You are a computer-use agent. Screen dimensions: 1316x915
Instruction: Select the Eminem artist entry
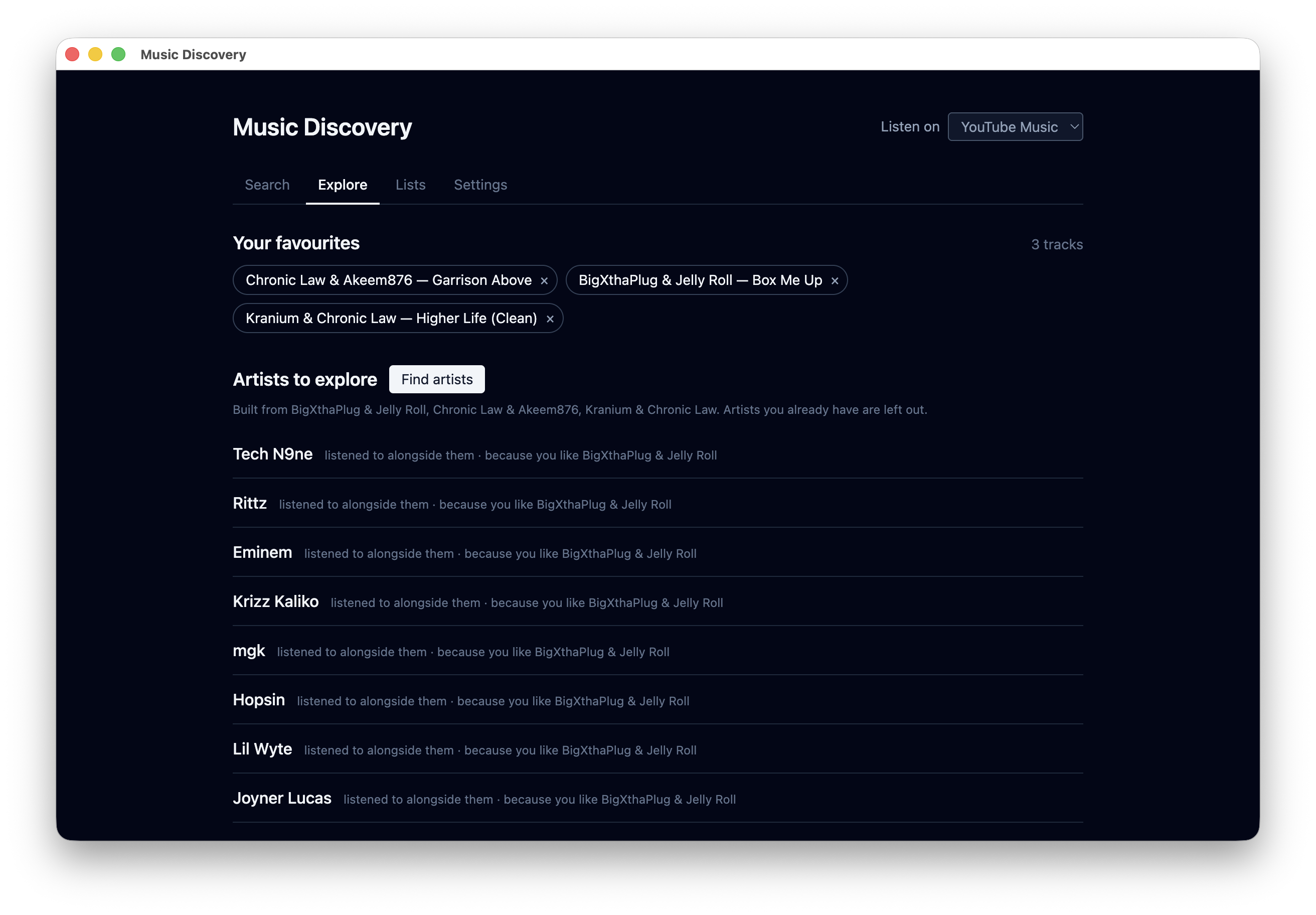262,553
